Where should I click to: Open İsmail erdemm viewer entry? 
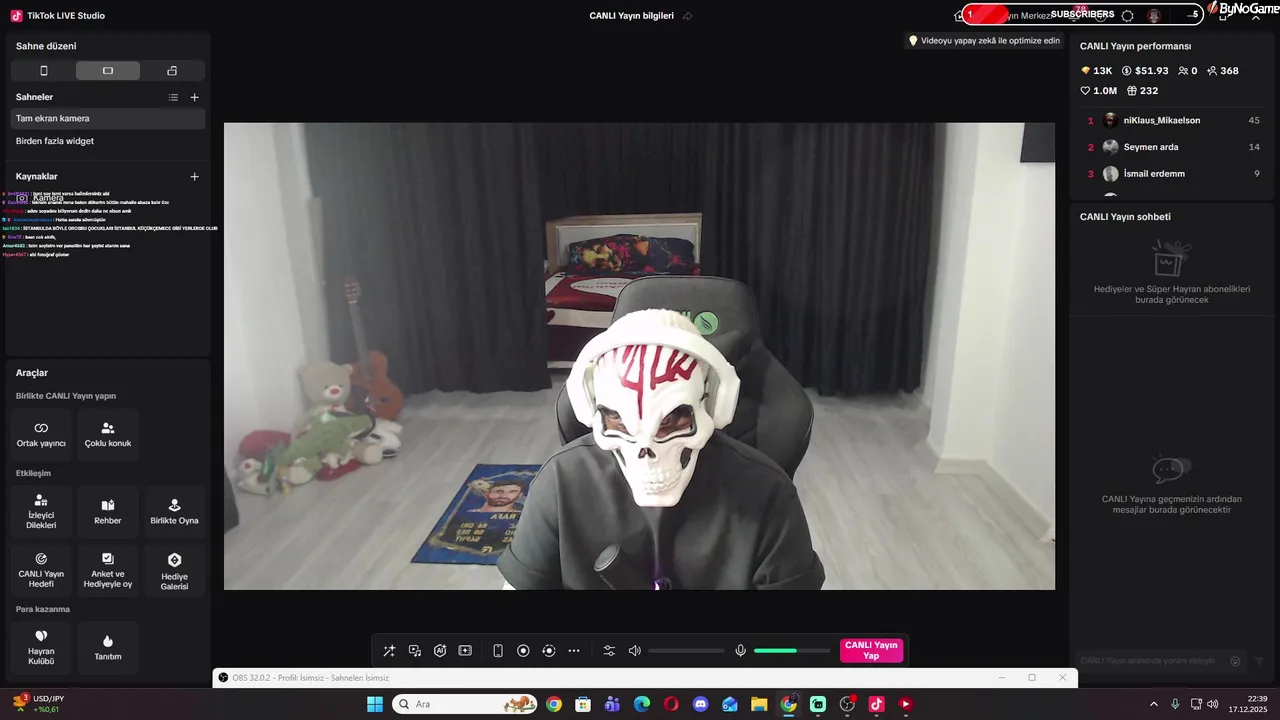tap(1173, 174)
